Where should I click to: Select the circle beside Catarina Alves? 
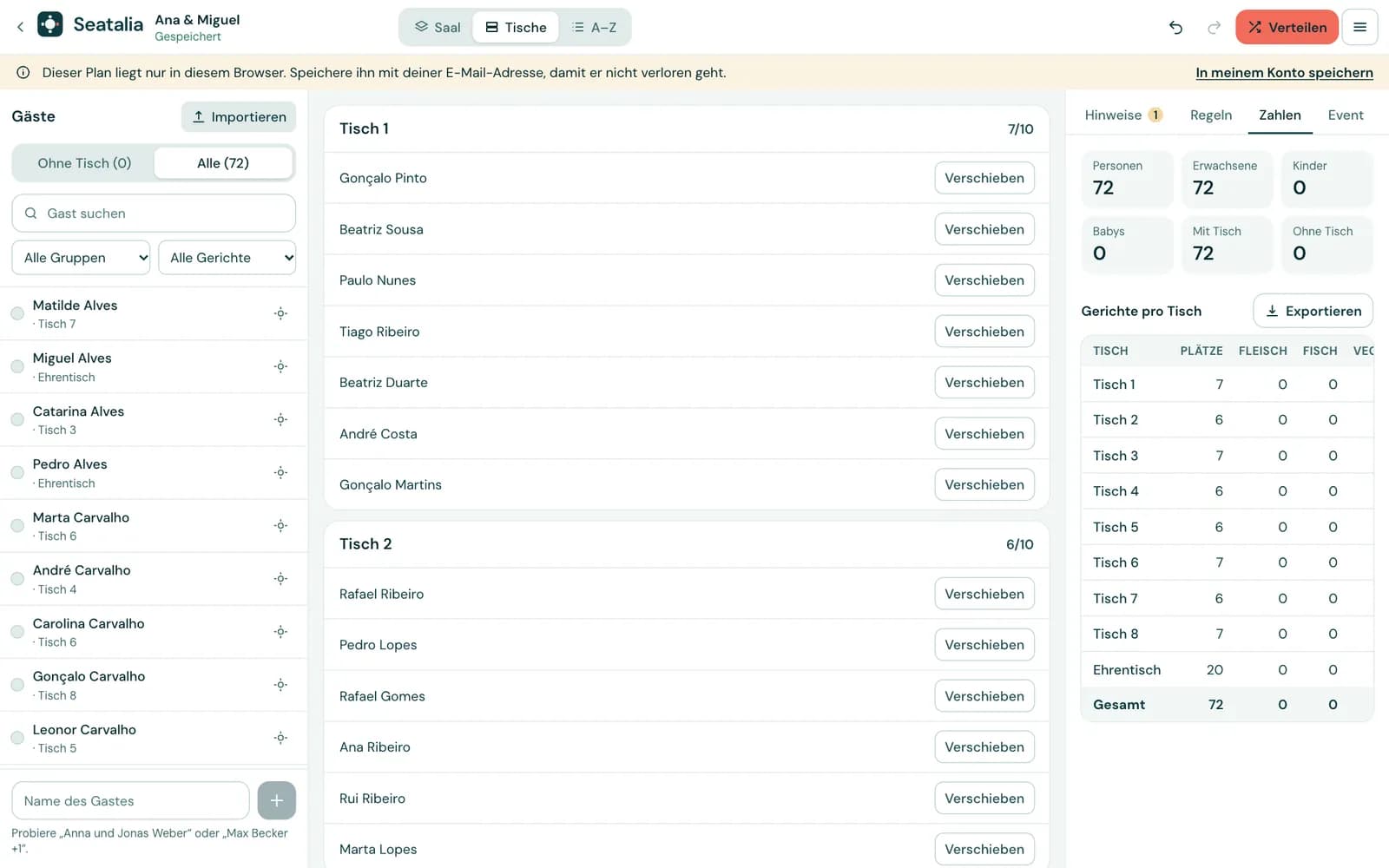[17, 419]
